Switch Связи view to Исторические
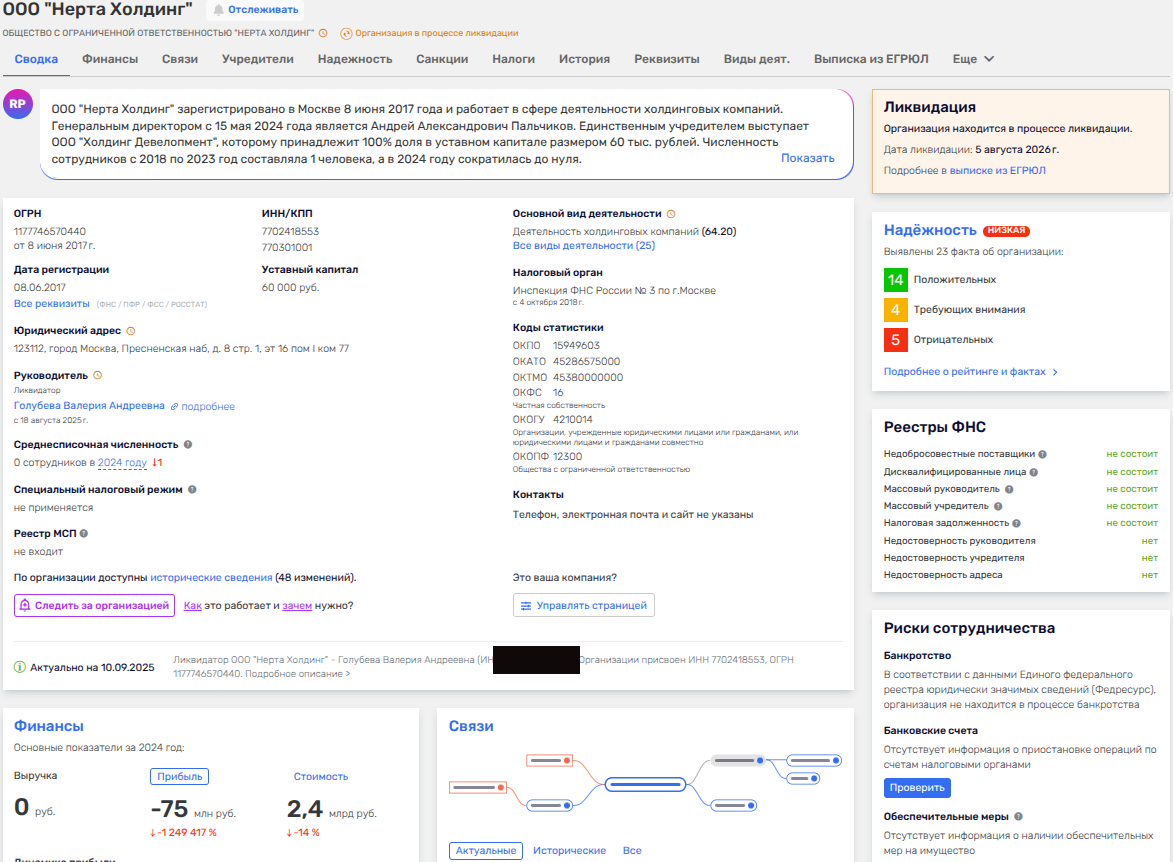1173x862 pixels. click(569, 850)
